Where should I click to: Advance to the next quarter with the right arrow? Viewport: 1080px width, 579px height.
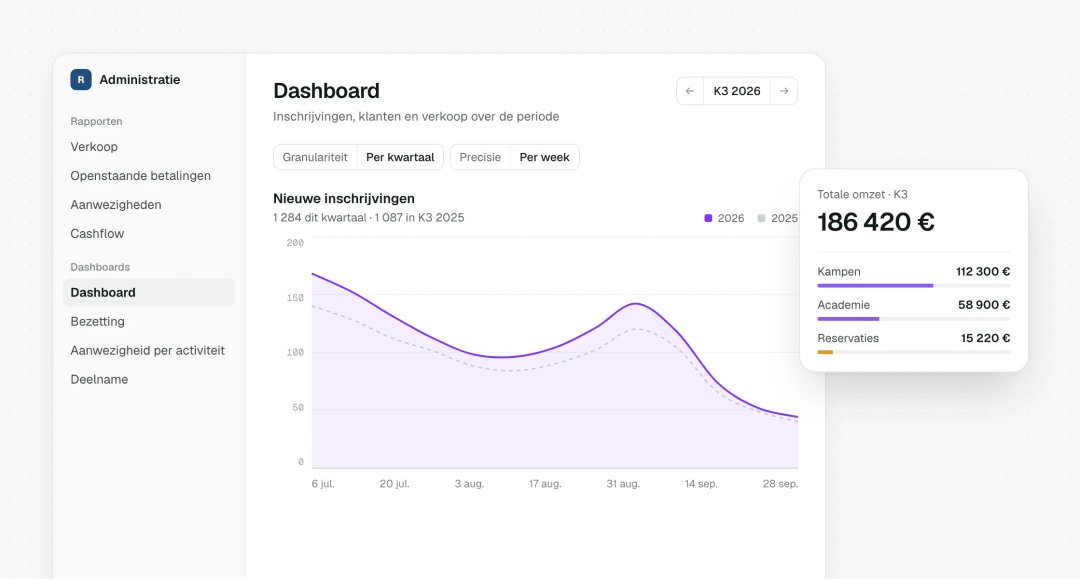click(784, 91)
